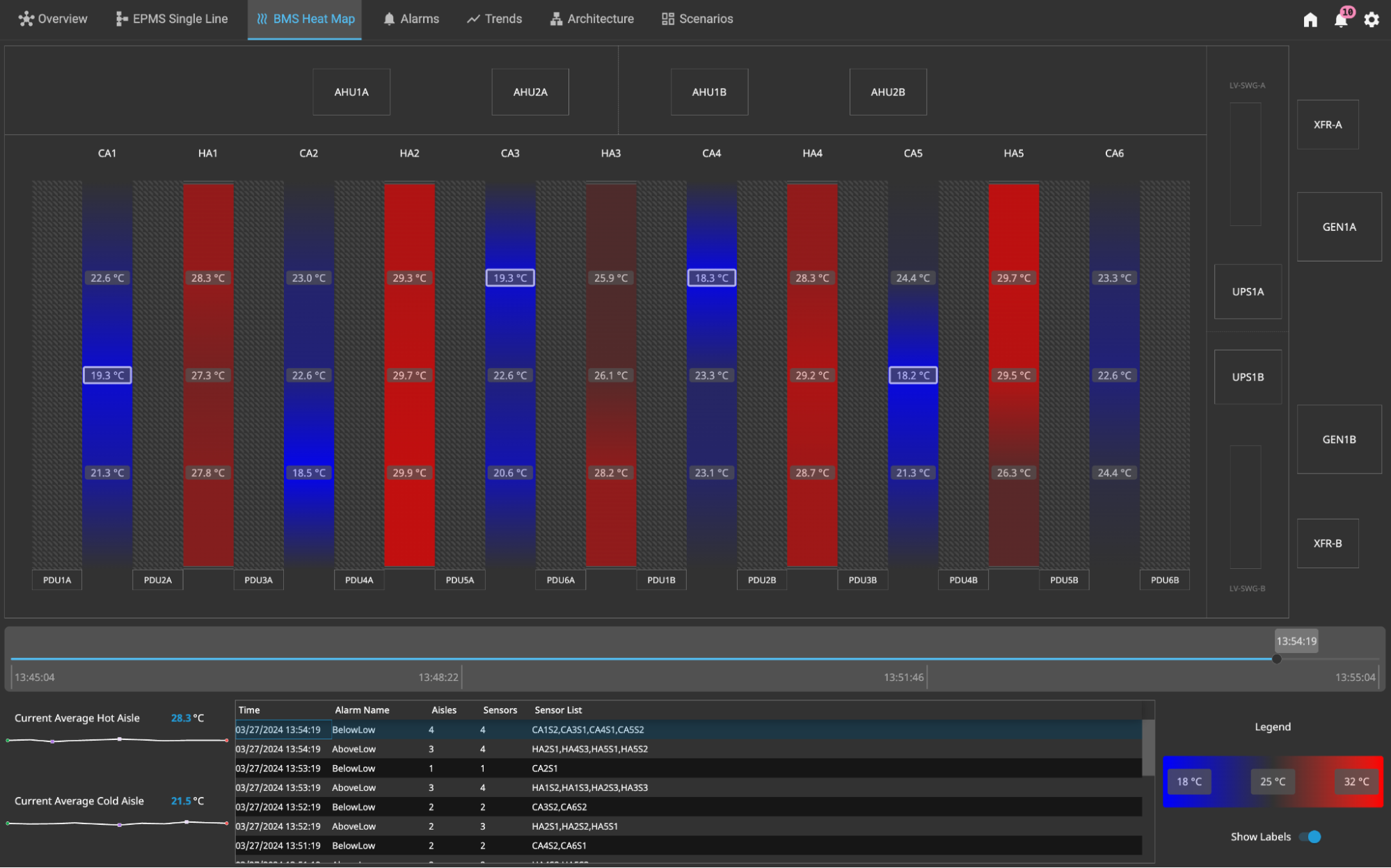Click the LV-SWG-B switchgear block

1246,507
